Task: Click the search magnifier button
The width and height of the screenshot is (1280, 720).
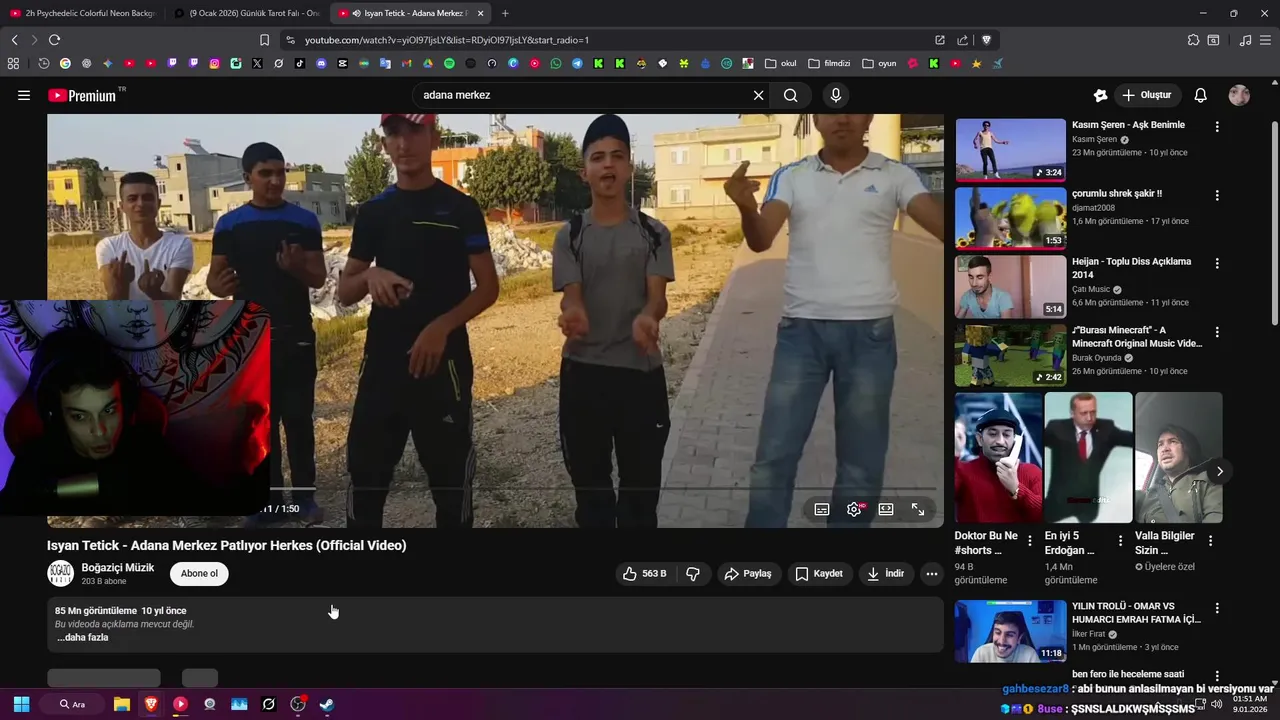Action: pos(791,95)
